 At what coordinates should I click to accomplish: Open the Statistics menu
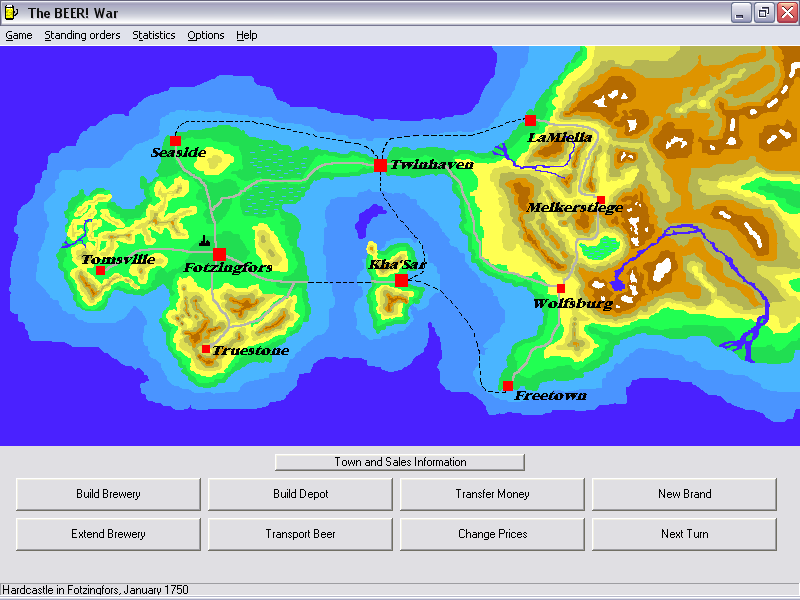click(x=153, y=35)
